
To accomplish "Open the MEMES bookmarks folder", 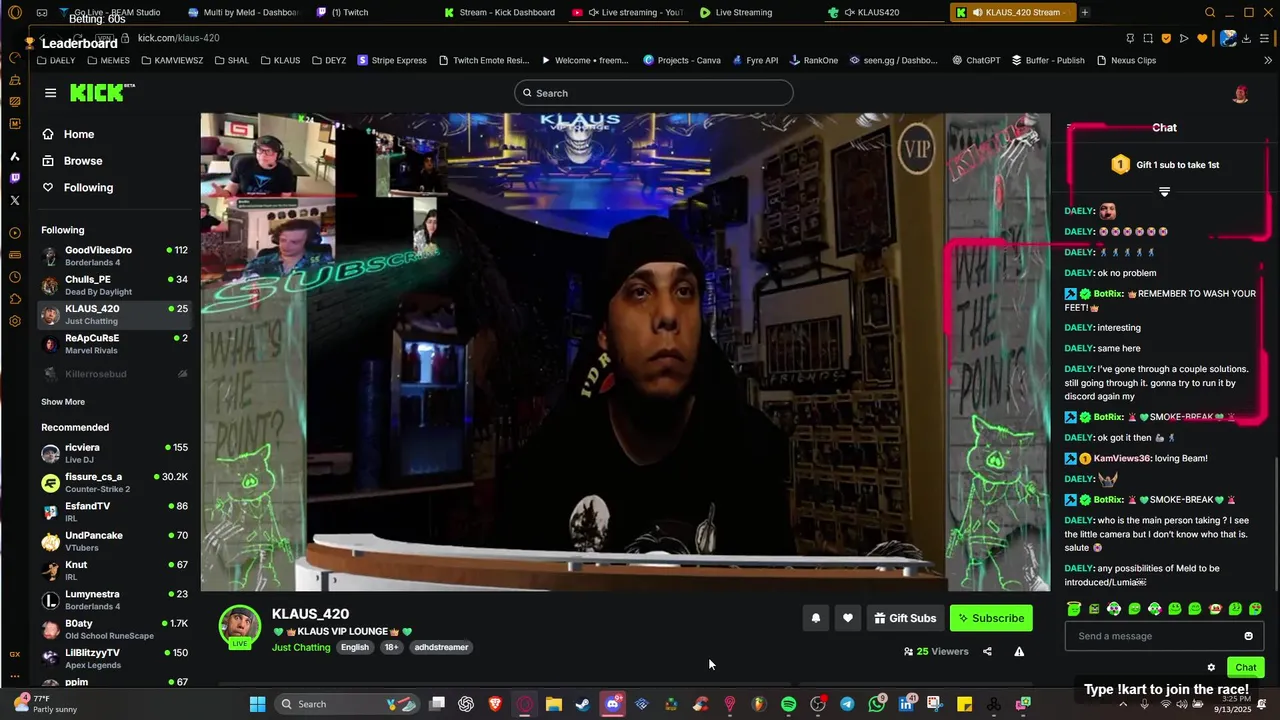I will (108, 60).
